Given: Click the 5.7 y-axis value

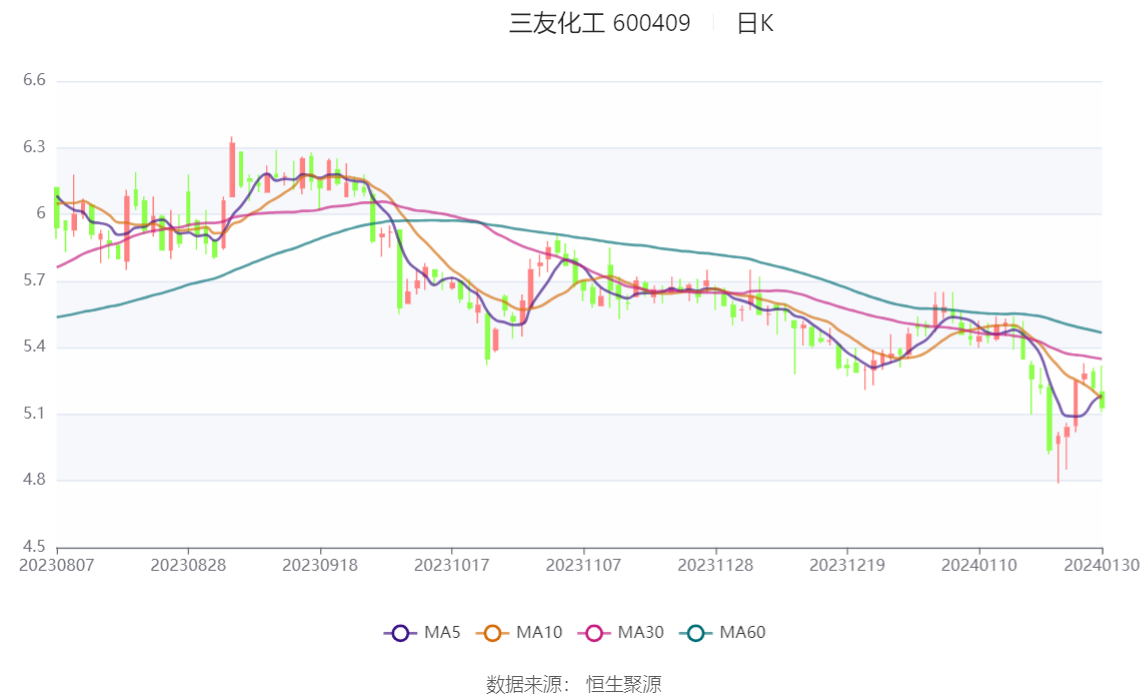Looking at the screenshot, I should coord(34,280).
